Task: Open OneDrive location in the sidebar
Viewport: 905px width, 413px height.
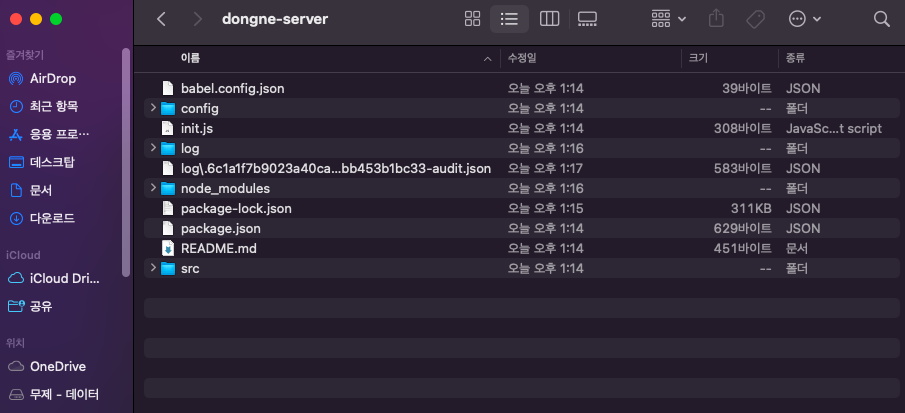Action: (58, 366)
